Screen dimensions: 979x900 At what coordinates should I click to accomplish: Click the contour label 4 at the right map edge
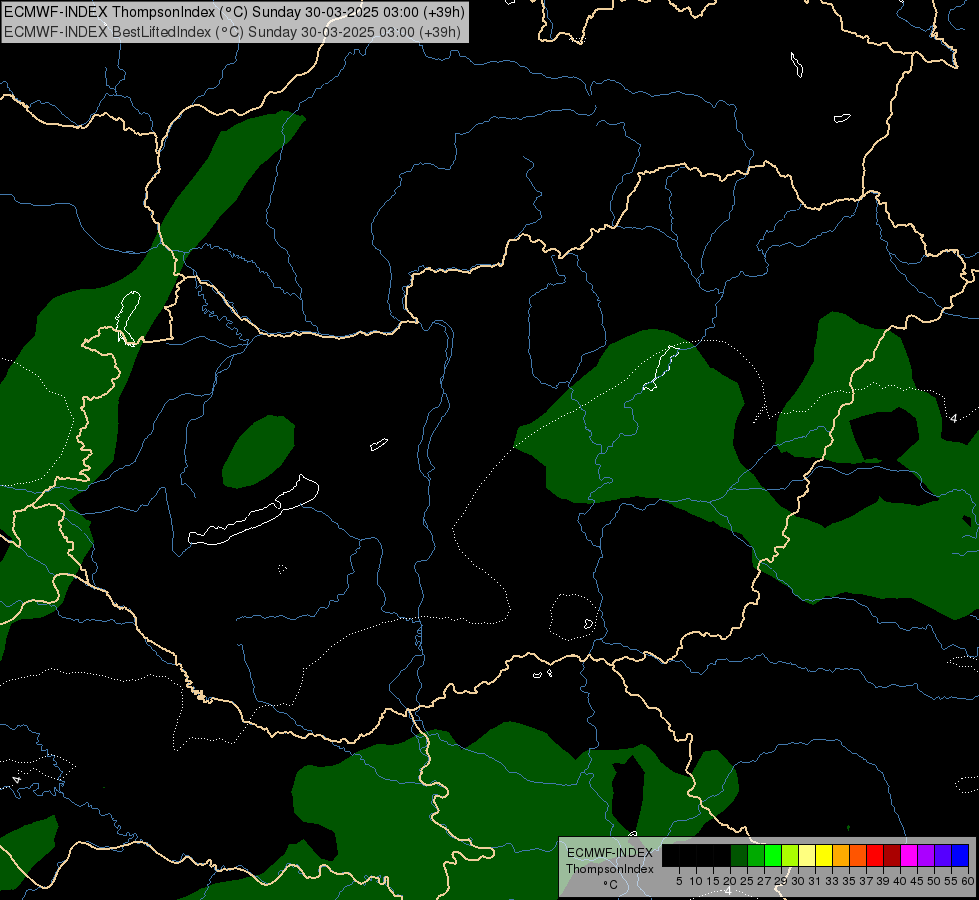953,418
